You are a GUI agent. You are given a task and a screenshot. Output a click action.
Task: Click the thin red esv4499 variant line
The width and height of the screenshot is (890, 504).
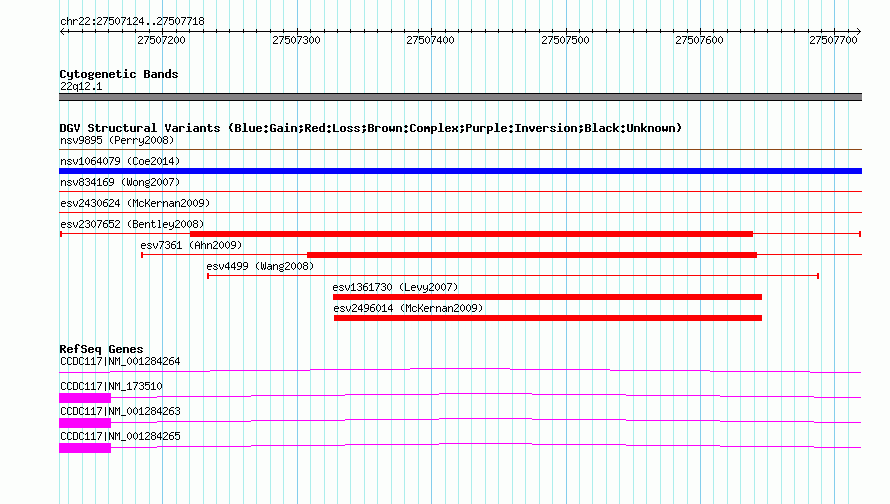513,276
